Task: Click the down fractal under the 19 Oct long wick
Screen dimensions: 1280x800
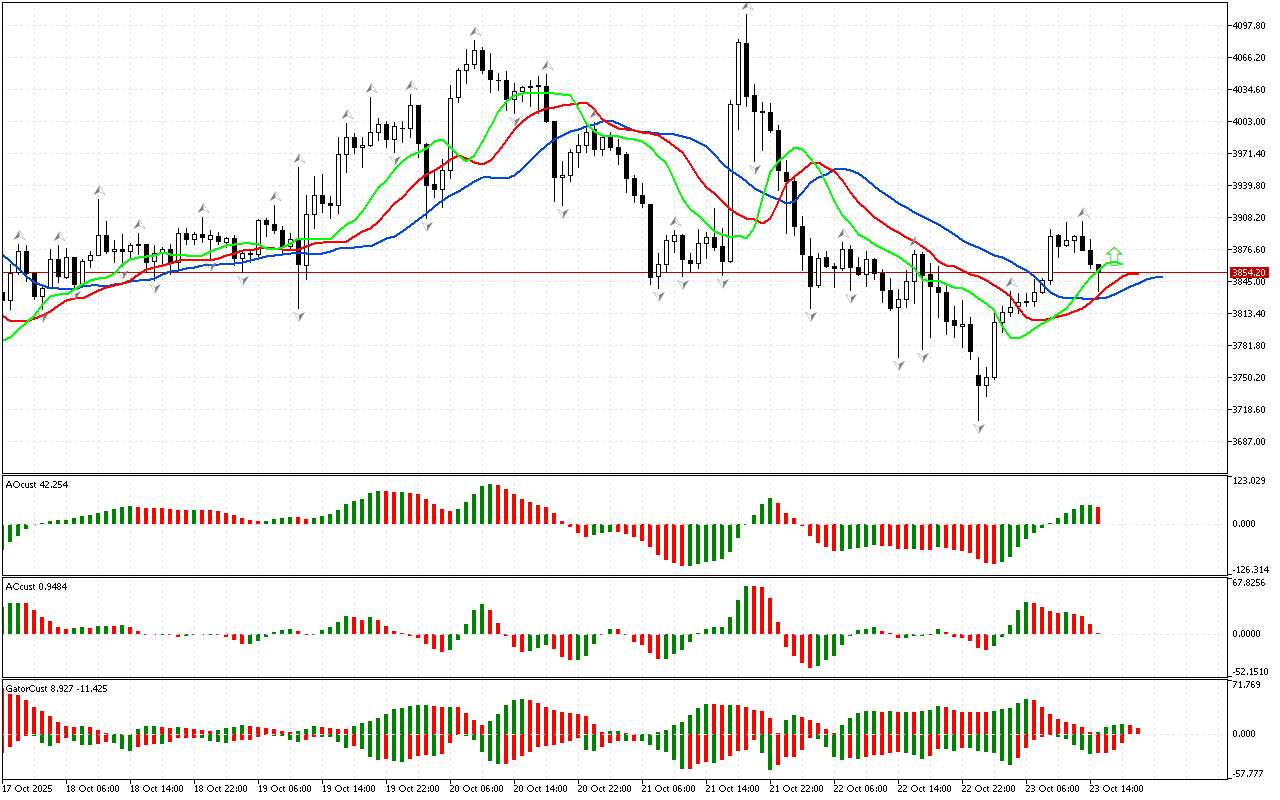Action: coord(299,315)
